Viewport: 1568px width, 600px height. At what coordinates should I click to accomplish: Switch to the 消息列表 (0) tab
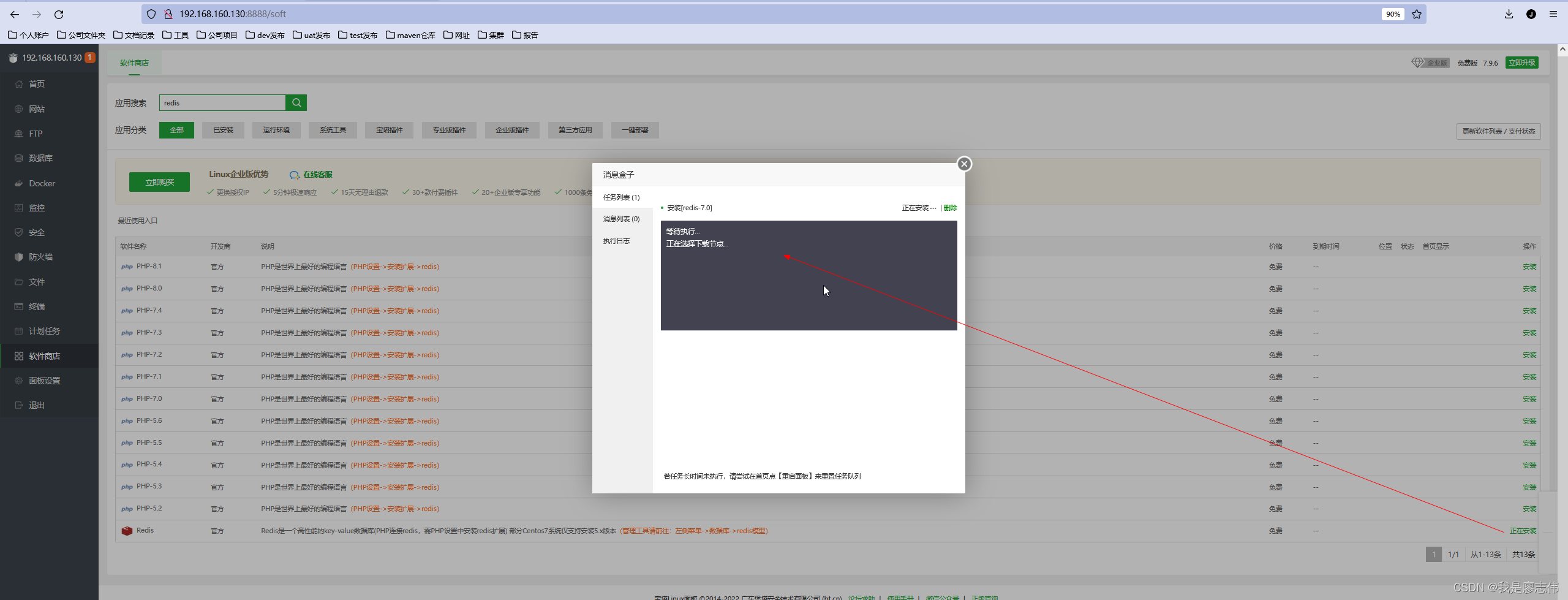tap(622, 219)
